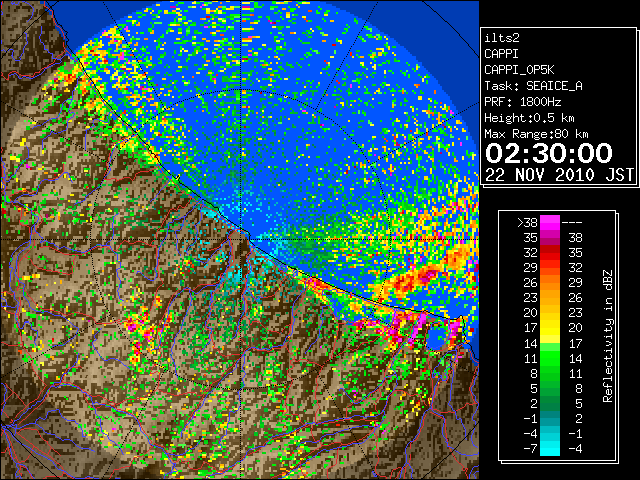Click the '22 NOV 2010 JST' date

[559, 175]
